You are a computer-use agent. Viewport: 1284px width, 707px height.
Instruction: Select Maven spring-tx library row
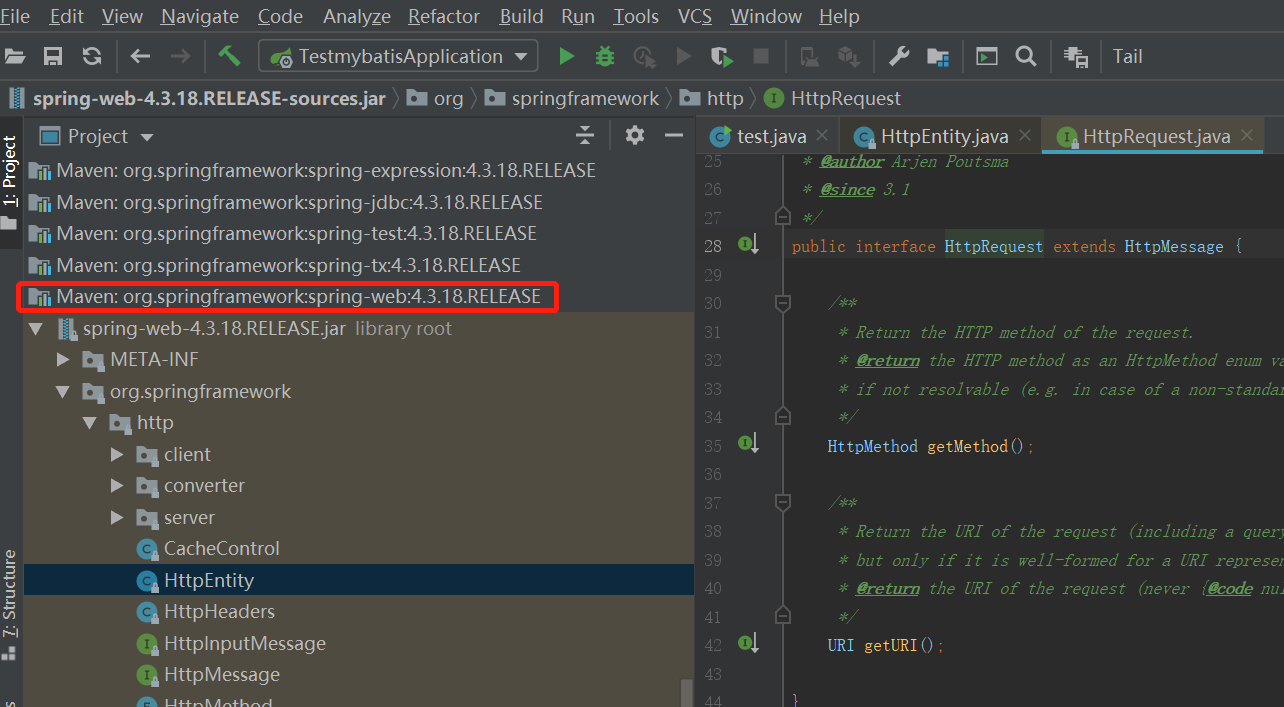tap(359, 265)
